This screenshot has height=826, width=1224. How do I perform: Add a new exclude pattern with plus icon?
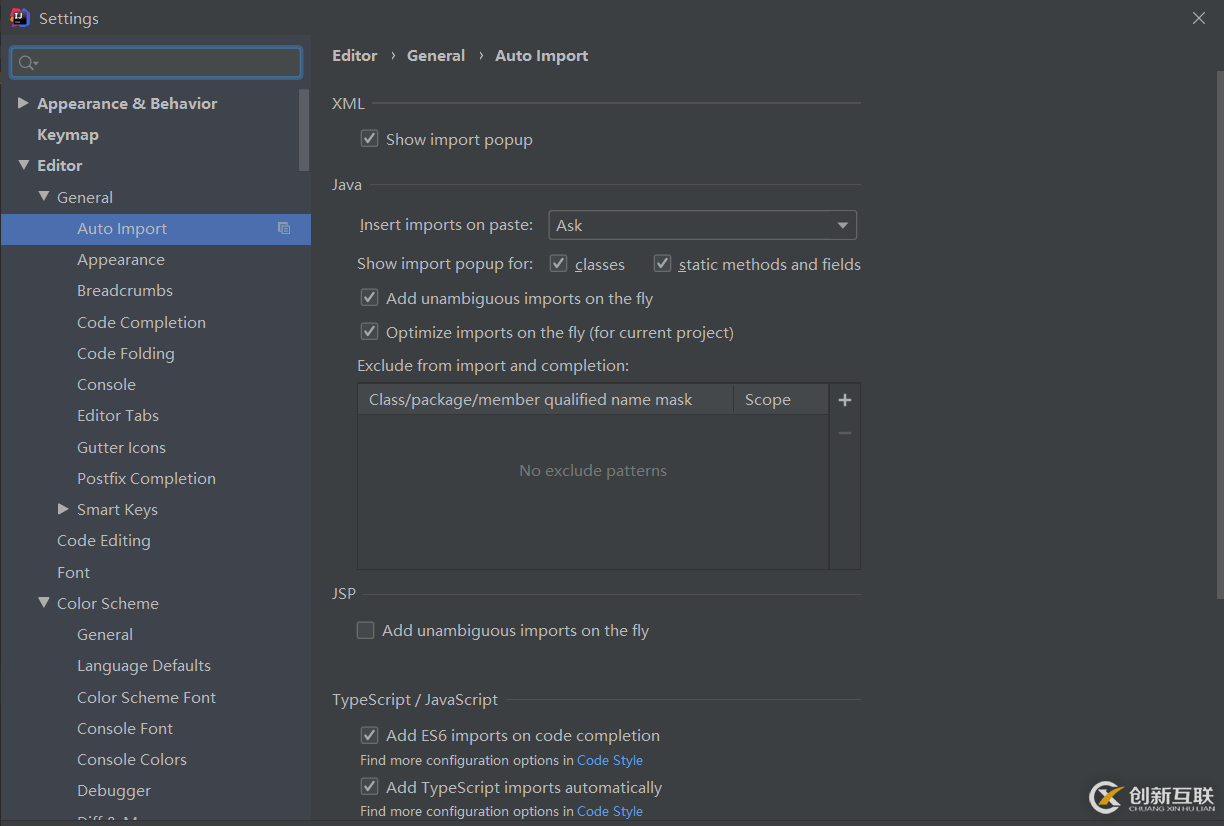(x=845, y=400)
